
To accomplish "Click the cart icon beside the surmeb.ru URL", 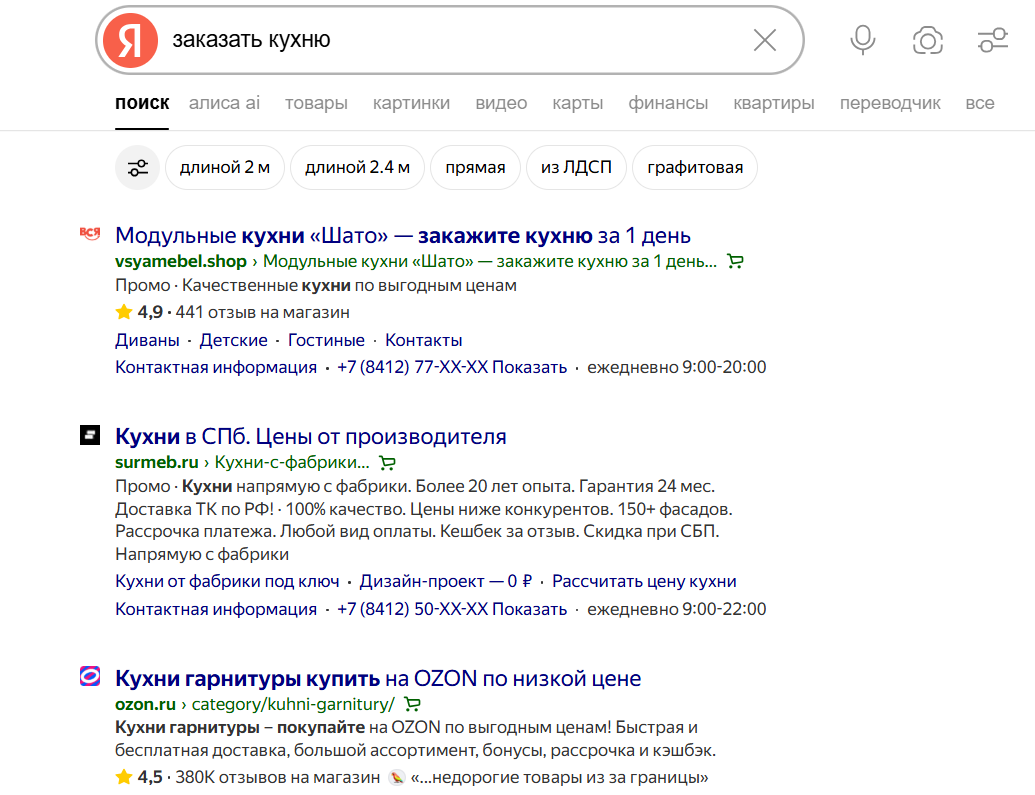I will pyautogui.click(x=387, y=463).
